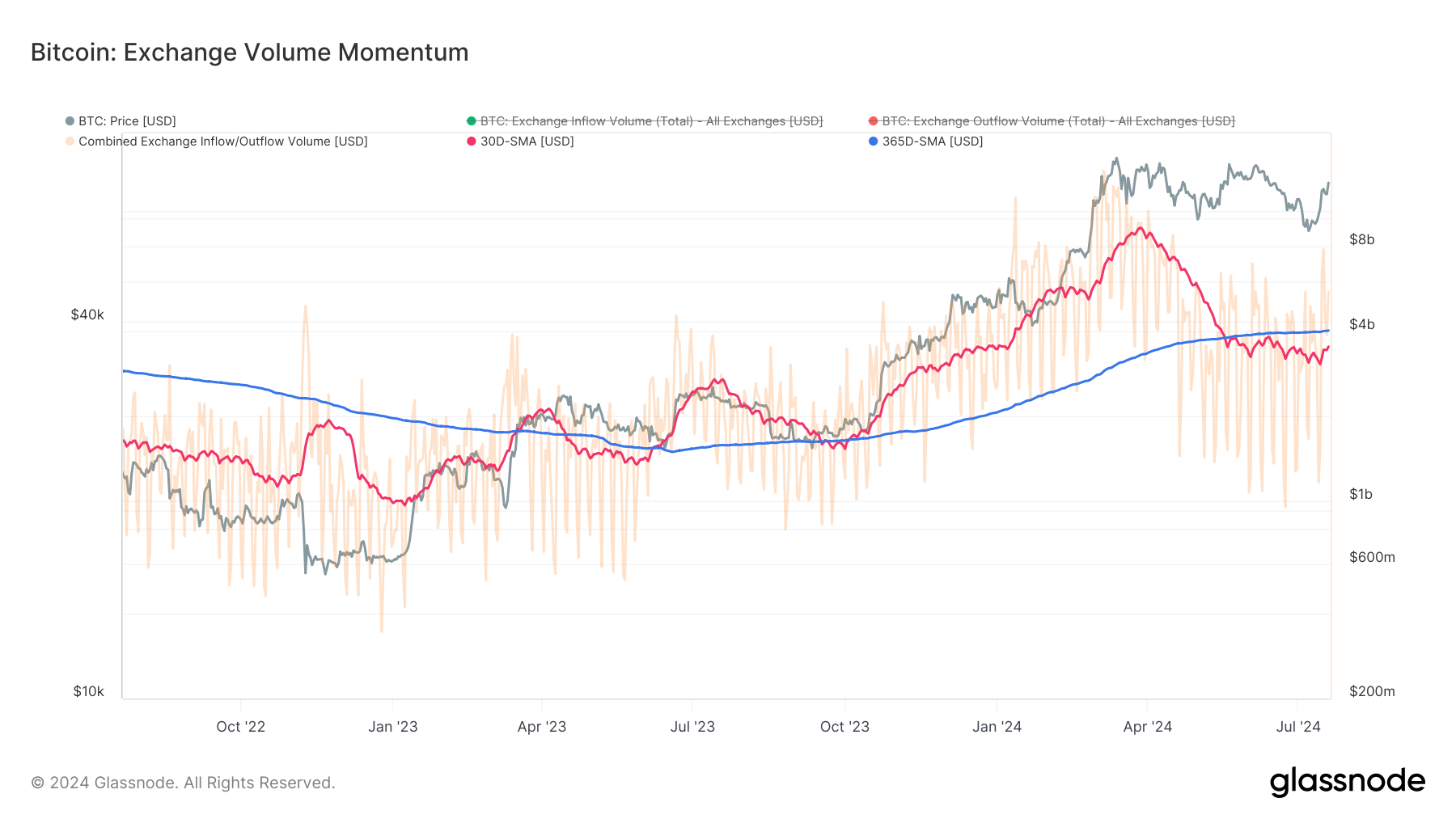Click the $600m right axis label
Viewport: 1456px width, 819px height.
pyautogui.click(x=1372, y=558)
